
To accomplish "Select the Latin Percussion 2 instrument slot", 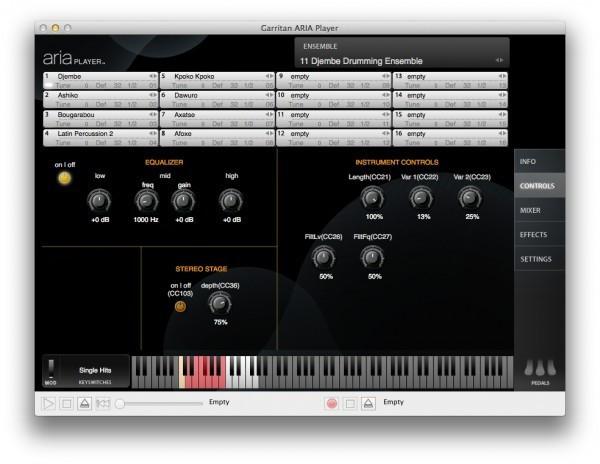I will (100, 138).
